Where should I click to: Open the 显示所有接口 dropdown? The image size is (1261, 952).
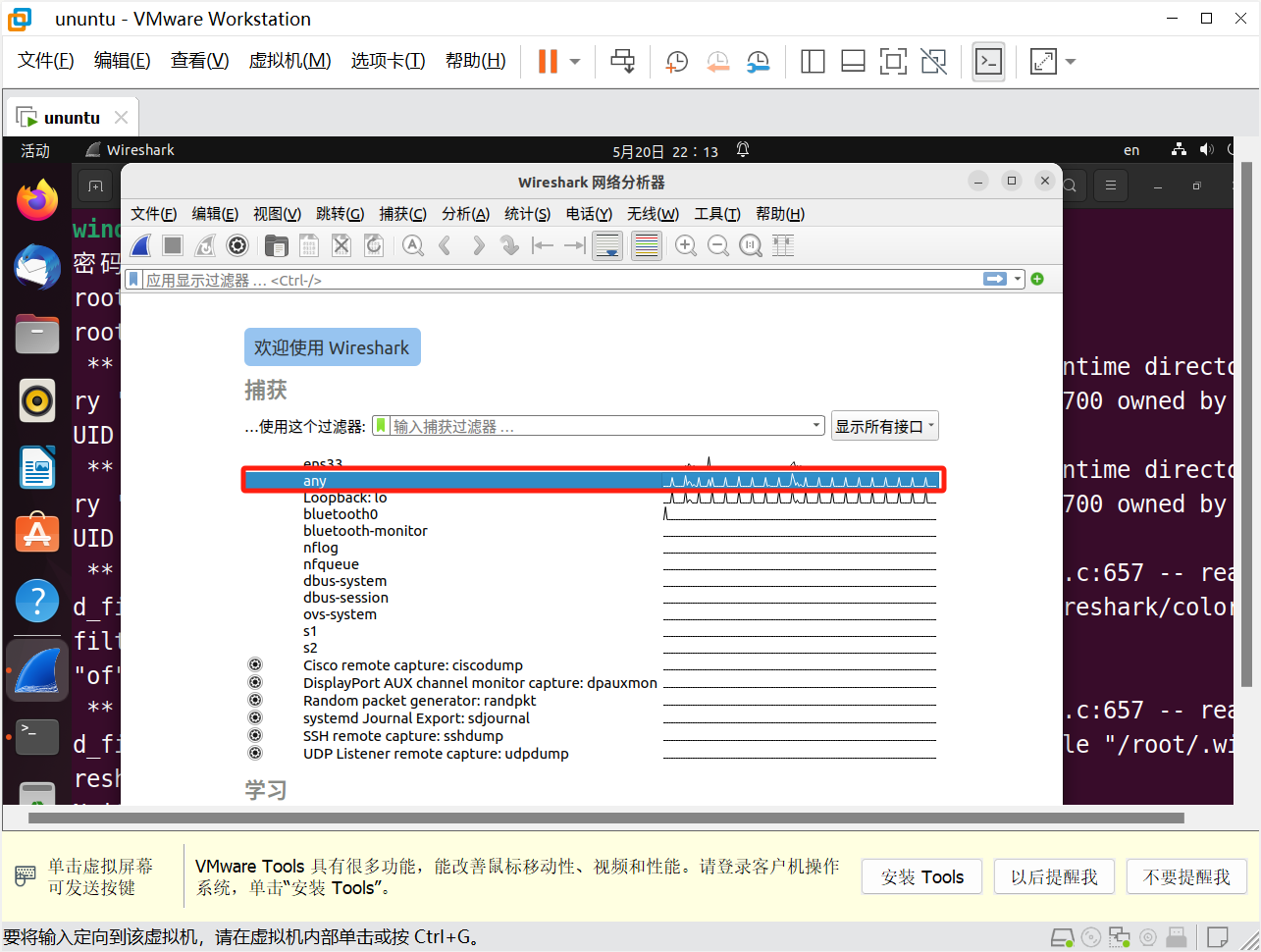(x=885, y=426)
